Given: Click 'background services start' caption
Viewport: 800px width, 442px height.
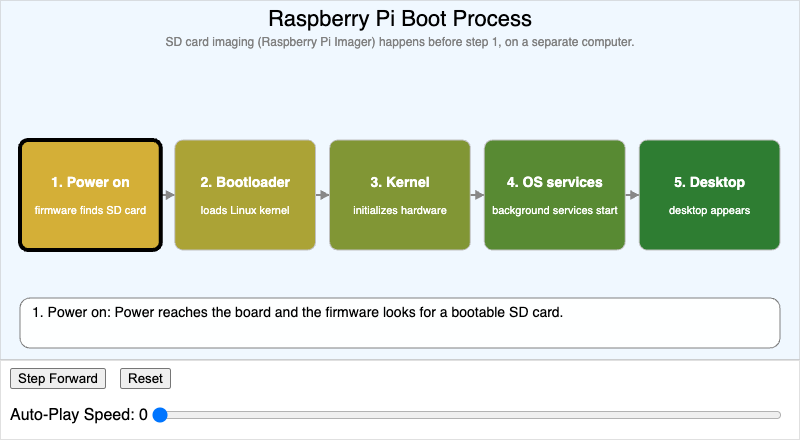Looking at the screenshot, I should [555, 210].
